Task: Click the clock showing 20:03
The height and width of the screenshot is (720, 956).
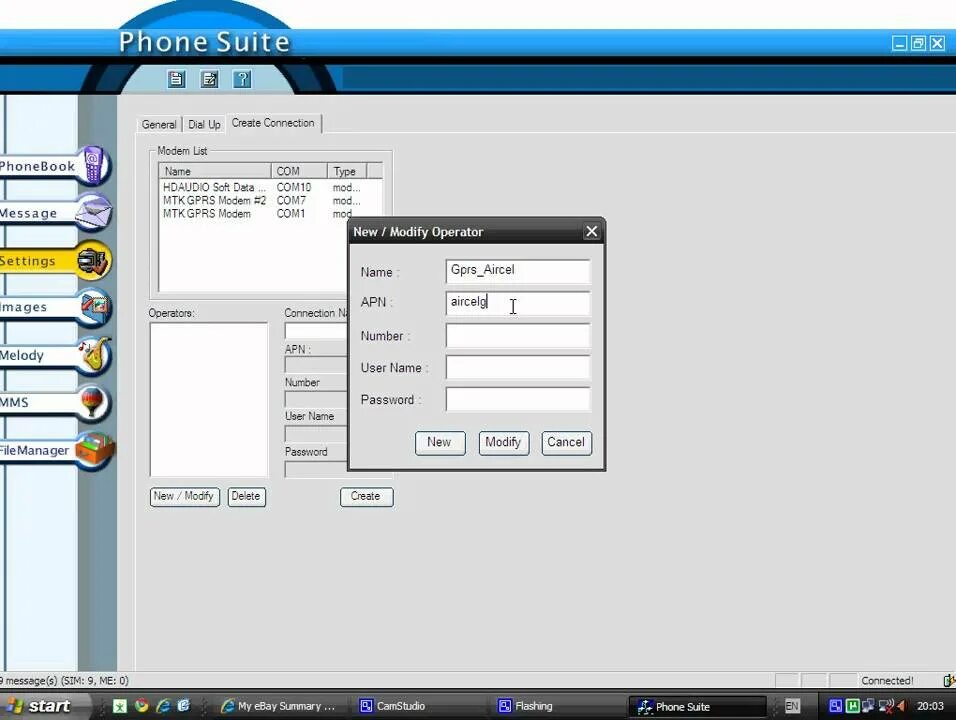Action: point(930,706)
